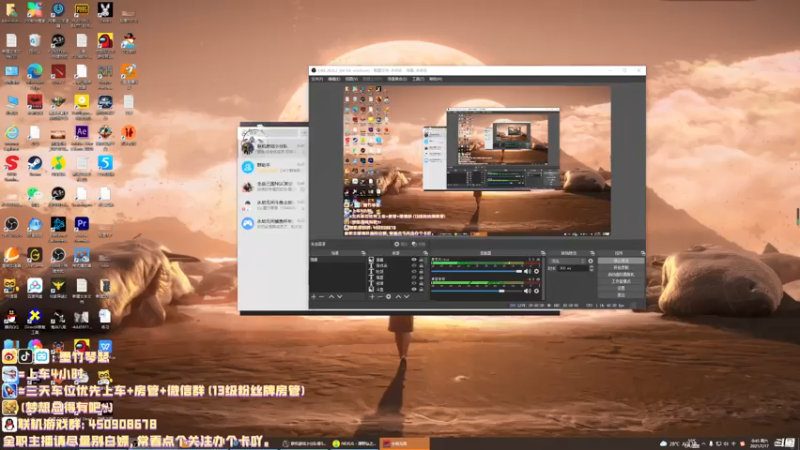The image size is (800, 450).
Task: Enable 工作室模式 studio mode in OBS
Action: tap(621, 281)
